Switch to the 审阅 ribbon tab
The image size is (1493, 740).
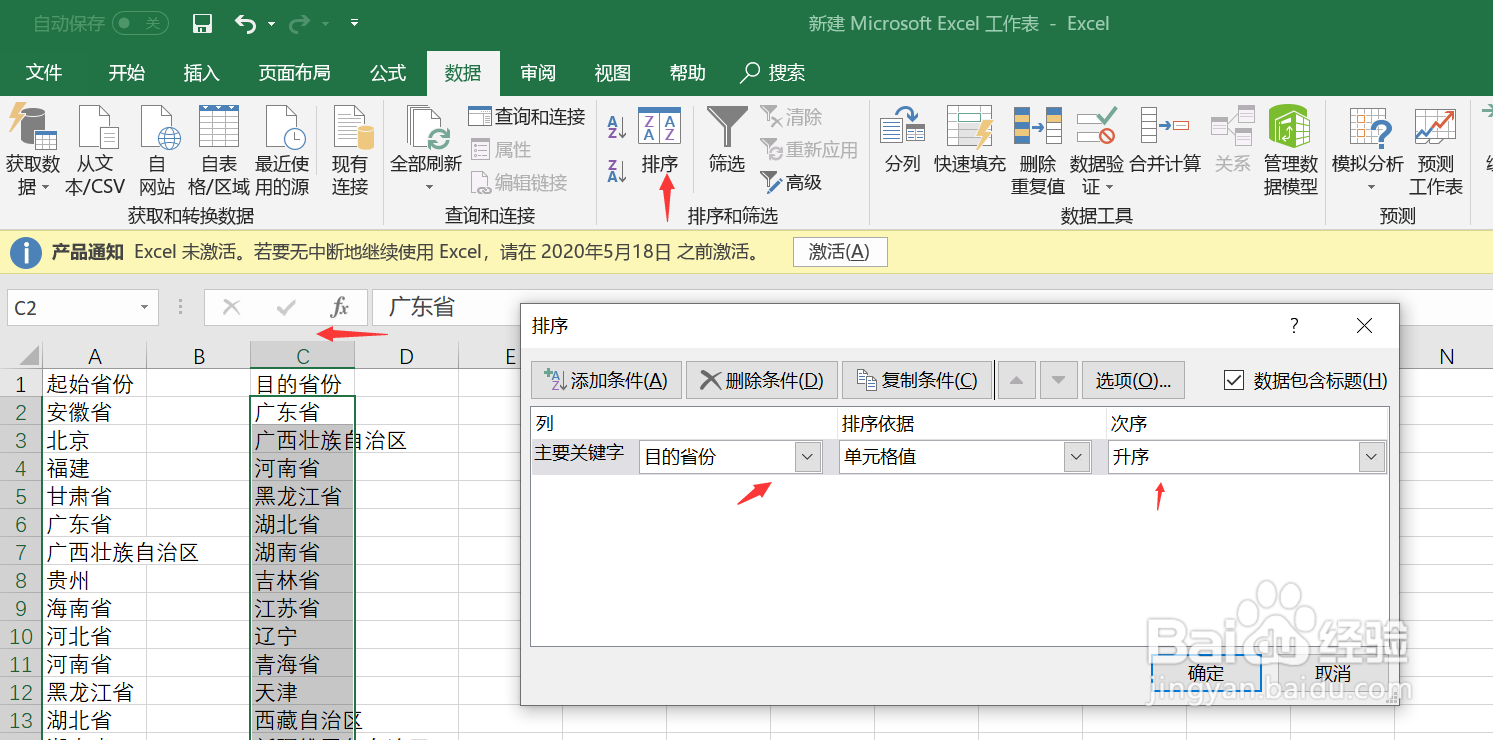pyautogui.click(x=538, y=73)
